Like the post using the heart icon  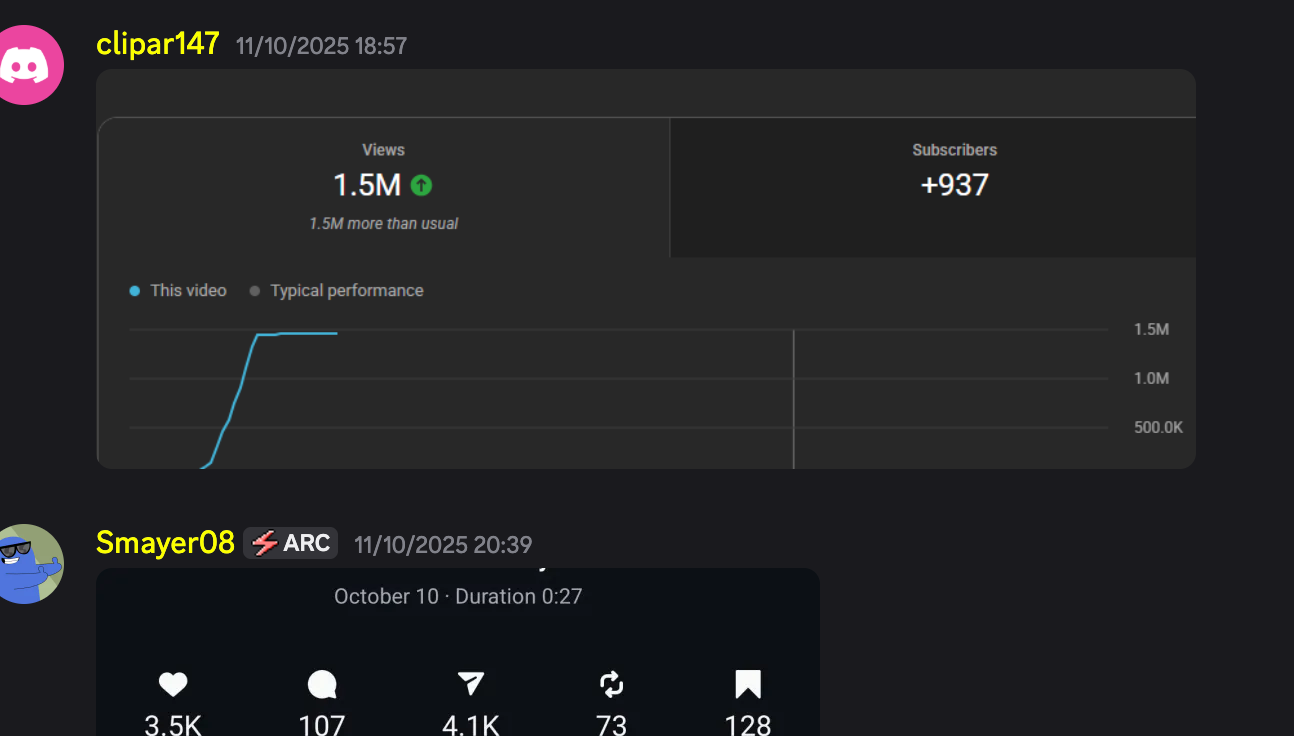point(172,684)
